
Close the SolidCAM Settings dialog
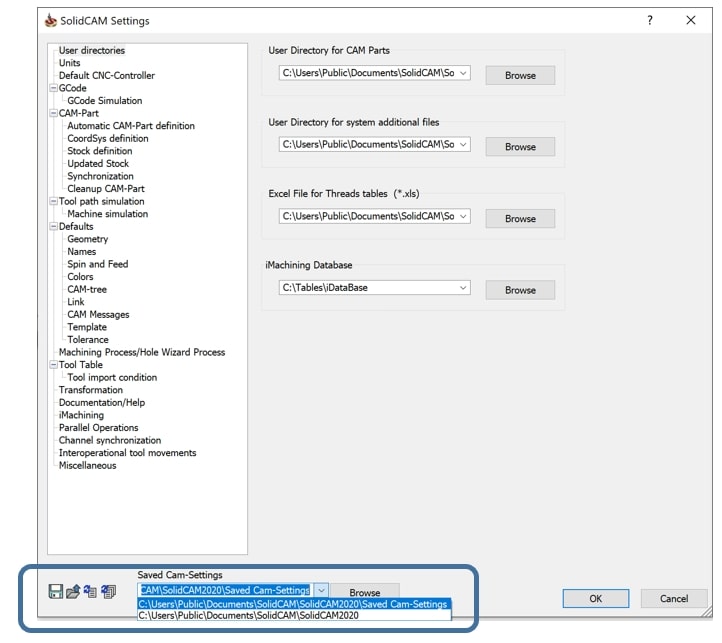coord(691,20)
